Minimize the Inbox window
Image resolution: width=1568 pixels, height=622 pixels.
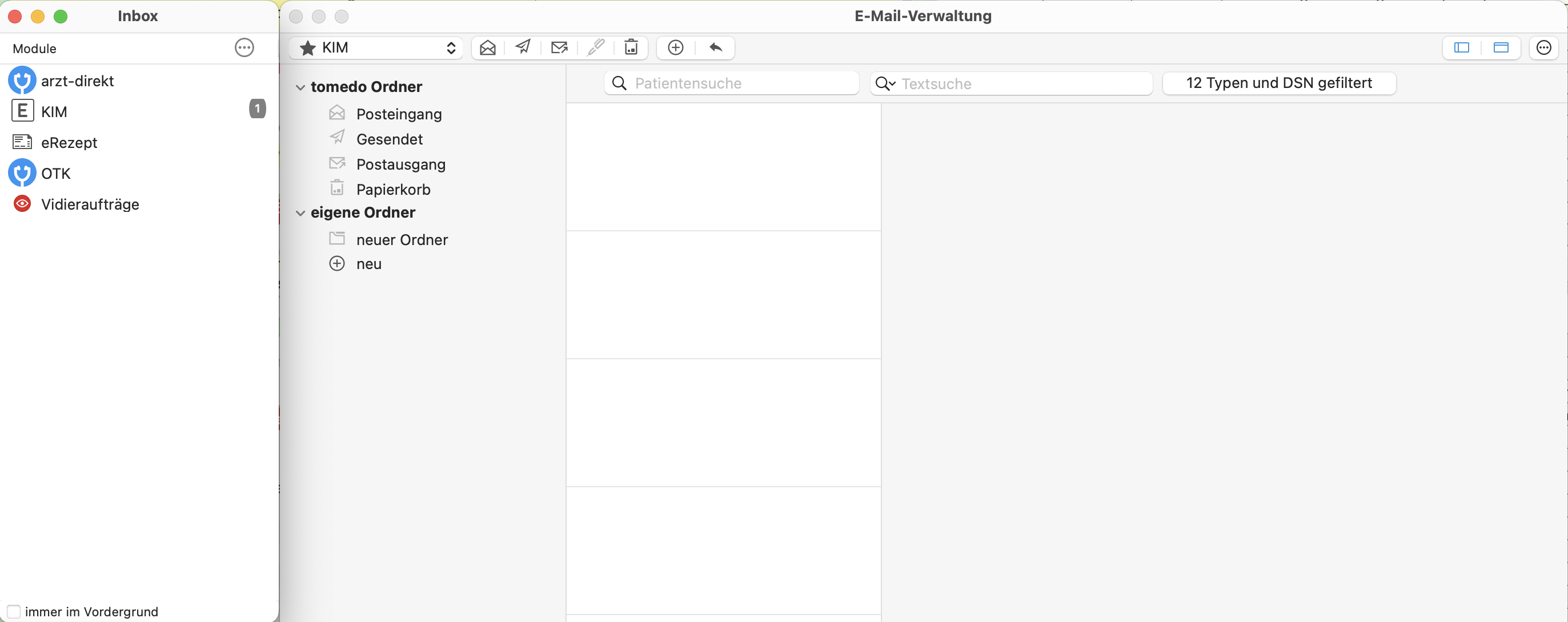pos(38,17)
